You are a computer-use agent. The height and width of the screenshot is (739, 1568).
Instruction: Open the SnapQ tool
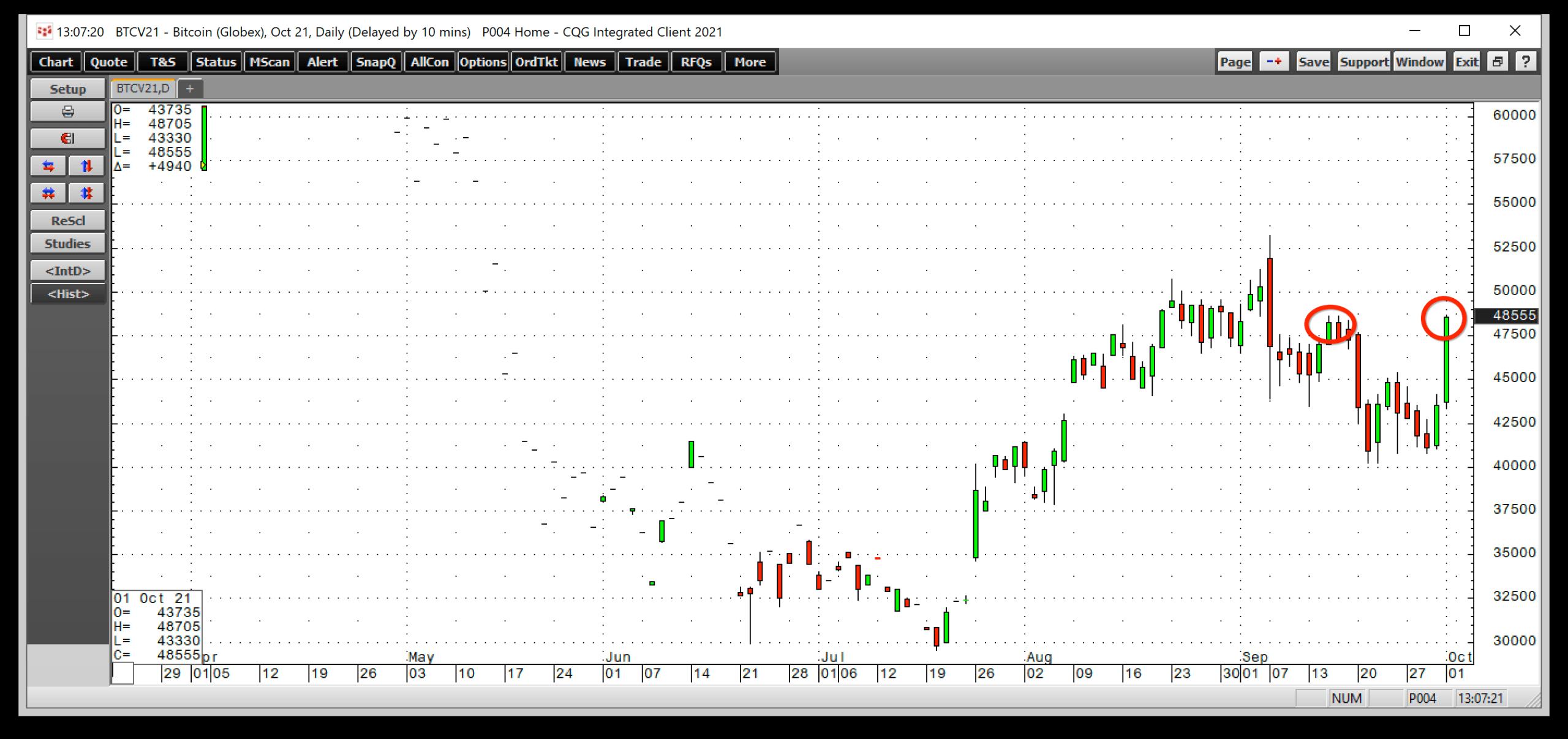(375, 62)
